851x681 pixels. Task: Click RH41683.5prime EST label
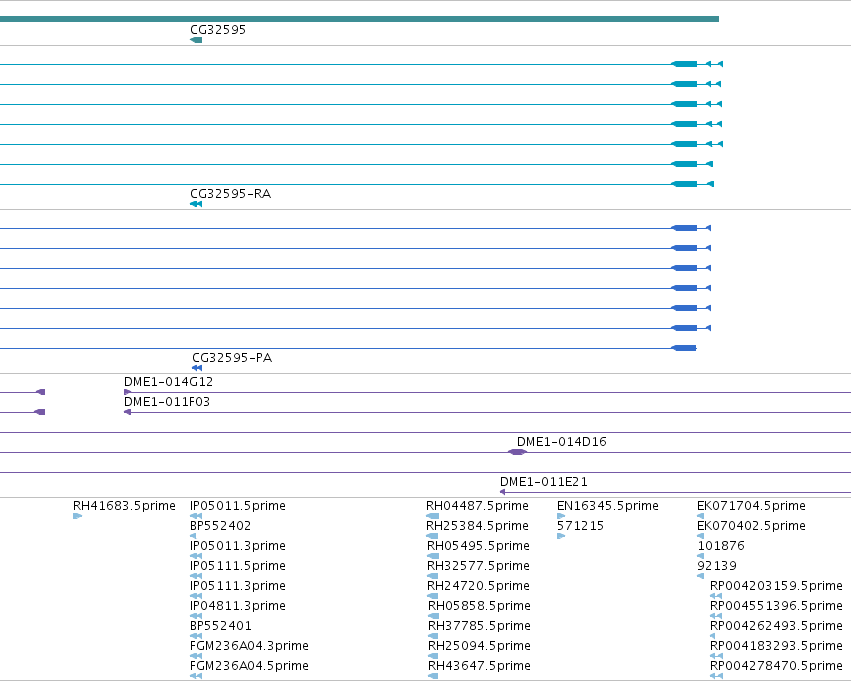pyautogui.click(x=124, y=506)
